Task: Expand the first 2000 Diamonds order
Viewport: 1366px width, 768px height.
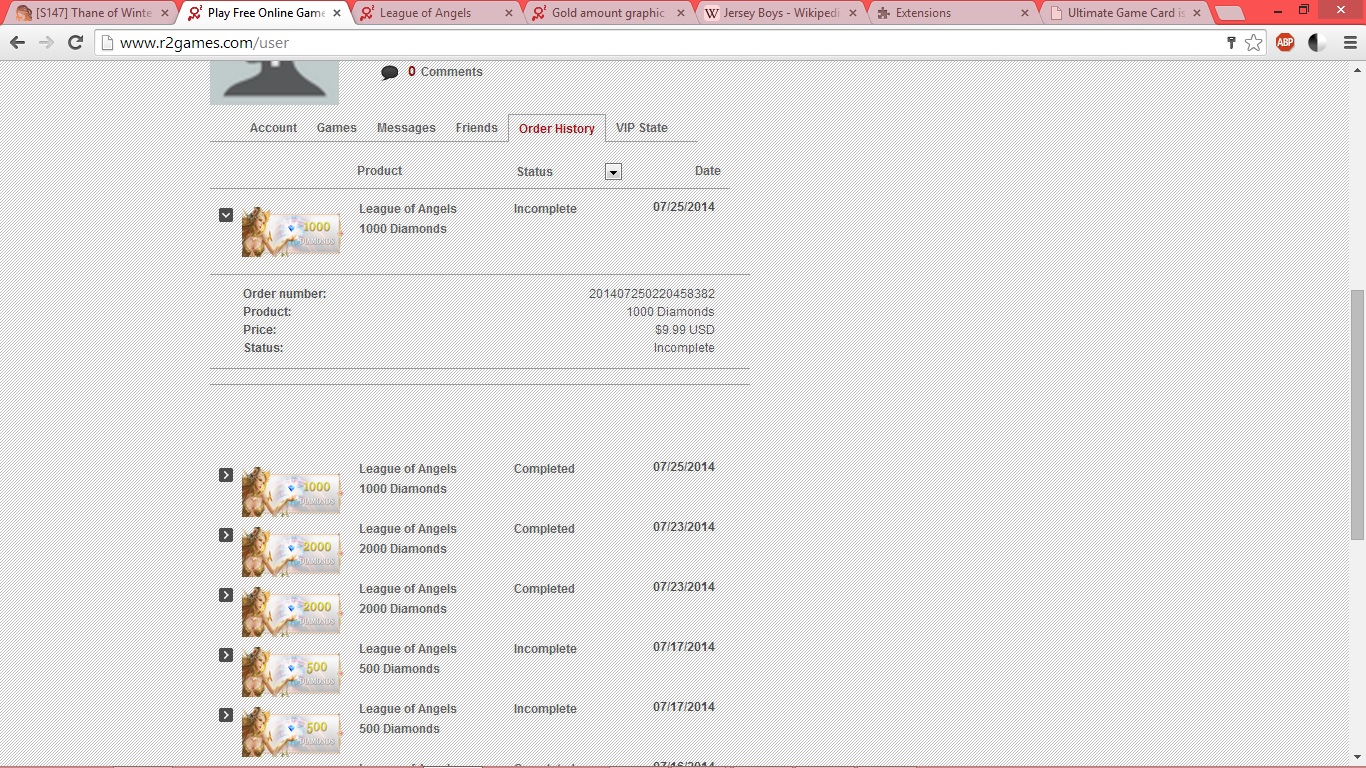Action: click(x=226, y=535)
